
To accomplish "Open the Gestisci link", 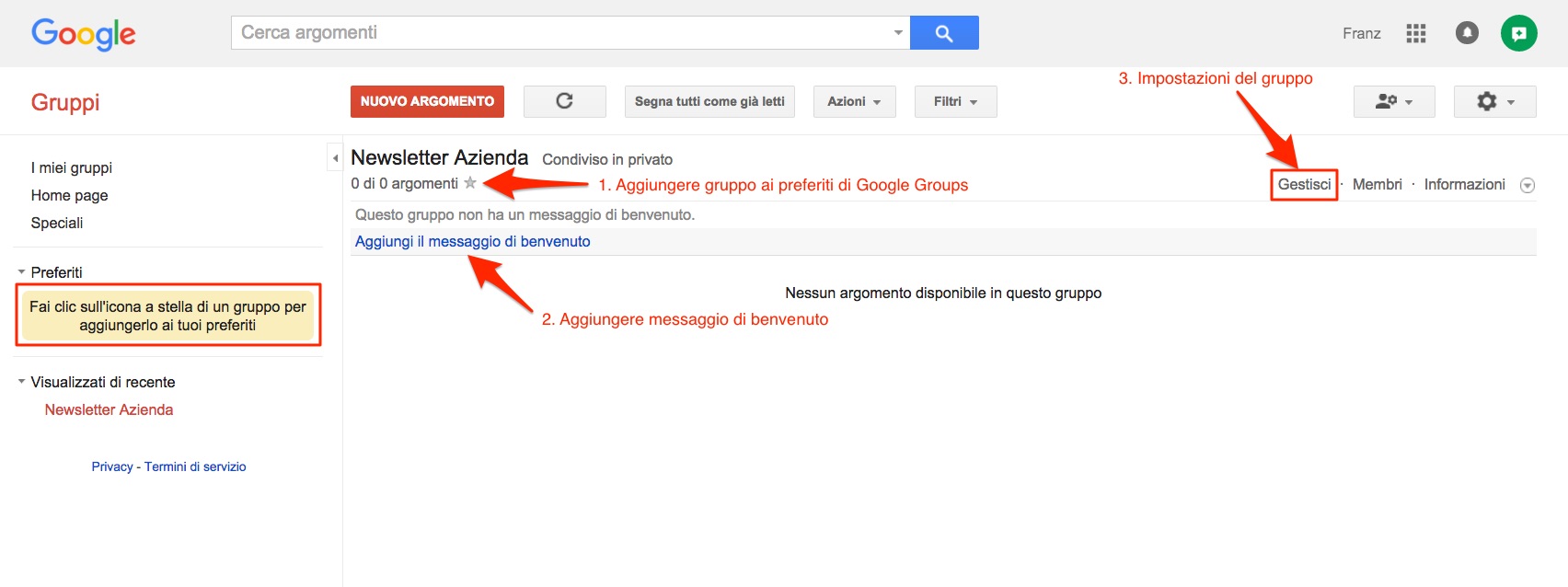I will pos(1304,184).
